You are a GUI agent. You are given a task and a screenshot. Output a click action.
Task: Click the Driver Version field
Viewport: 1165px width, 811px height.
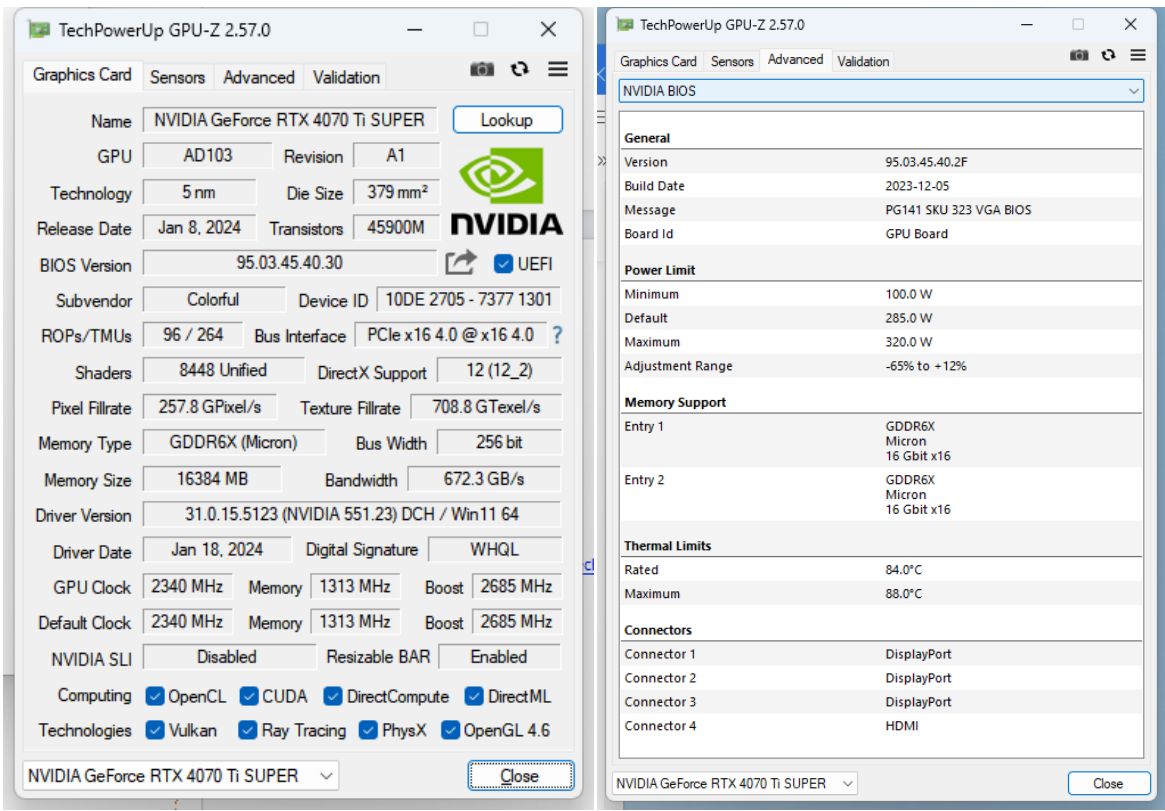click(352, 514)
